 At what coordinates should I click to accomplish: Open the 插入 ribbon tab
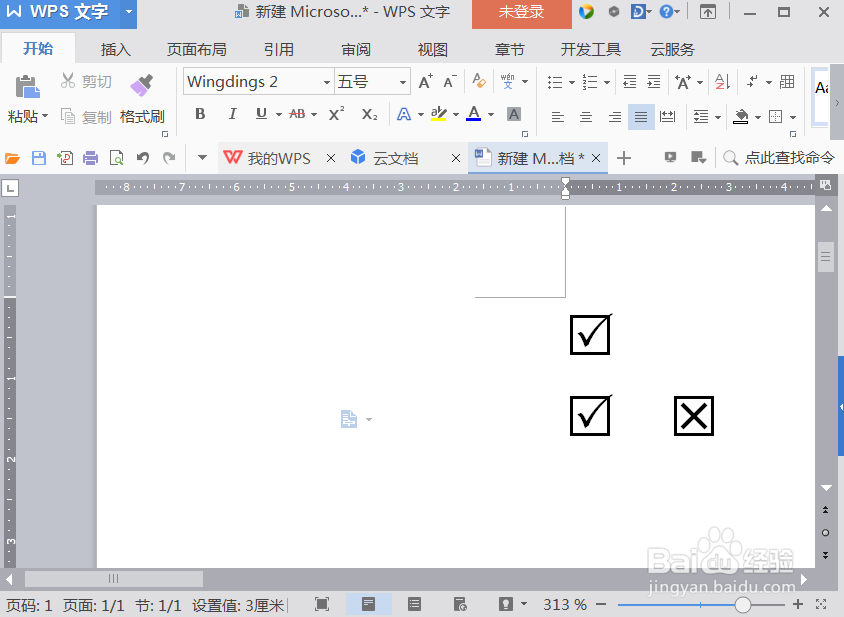[x=116, y=50]
